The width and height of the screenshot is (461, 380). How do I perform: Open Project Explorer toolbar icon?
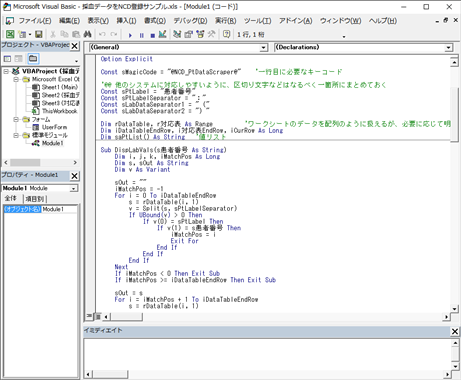177,34
